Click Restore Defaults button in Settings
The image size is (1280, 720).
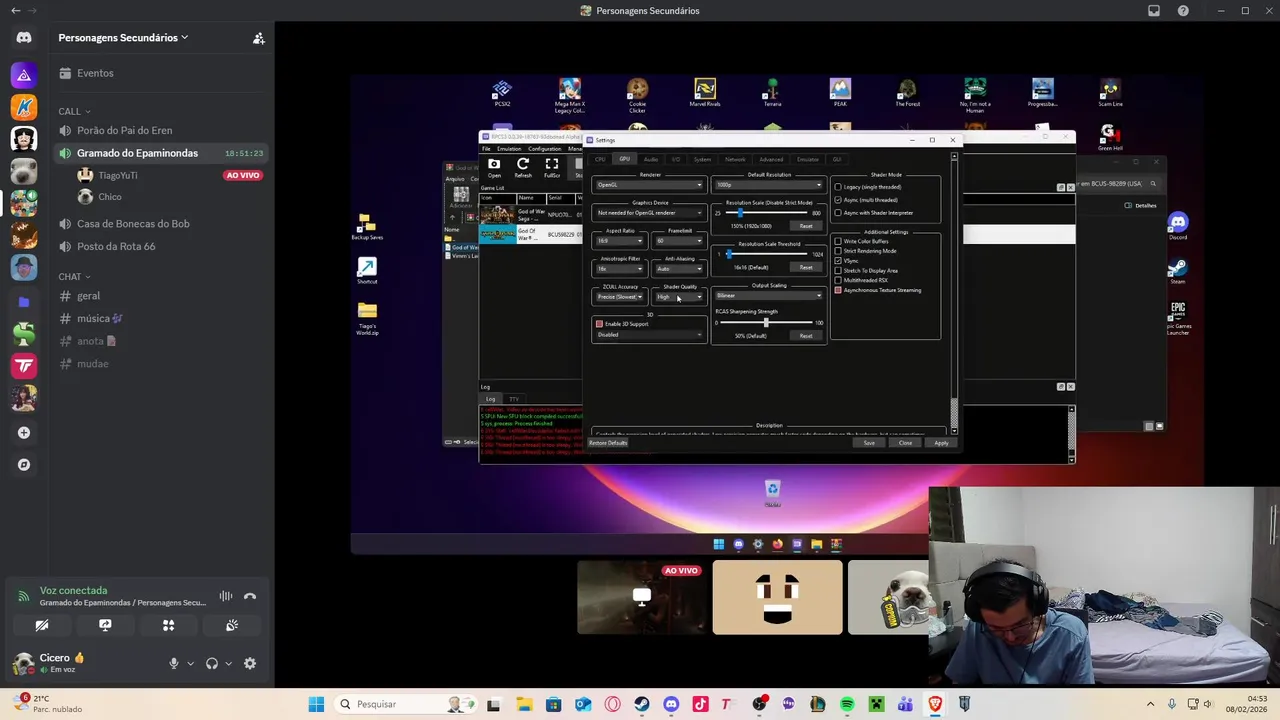pyautogui.click(x=608, y=443)
